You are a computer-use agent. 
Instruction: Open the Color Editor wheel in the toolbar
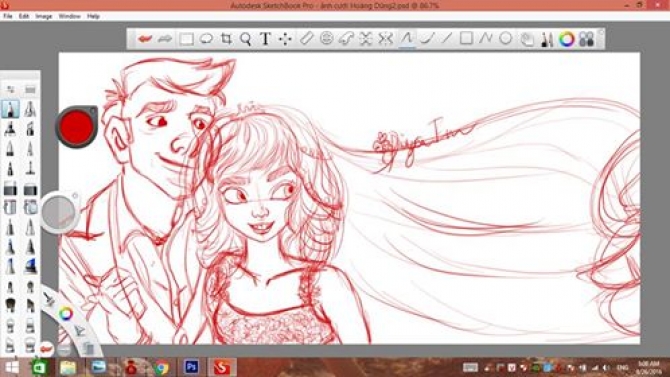click(x=567, y=39)
